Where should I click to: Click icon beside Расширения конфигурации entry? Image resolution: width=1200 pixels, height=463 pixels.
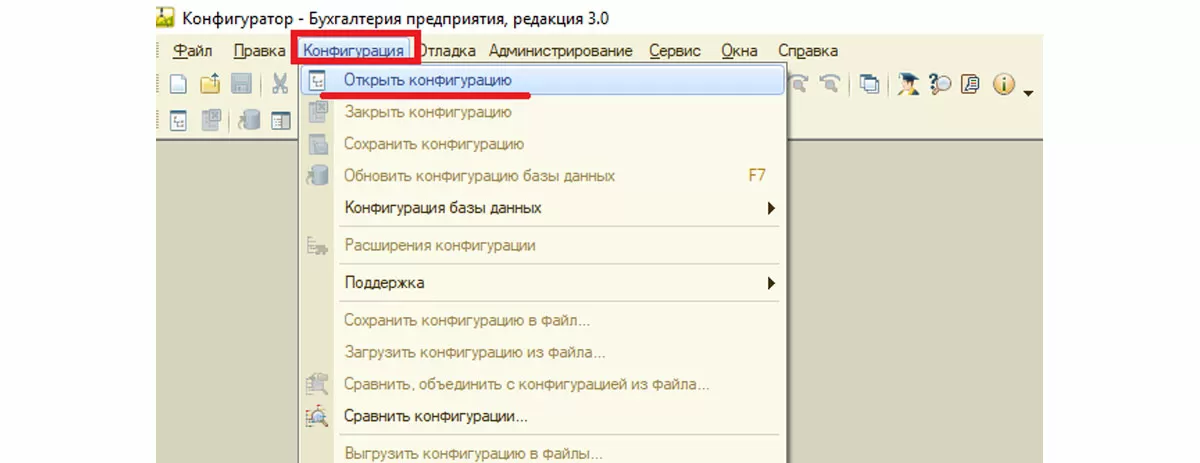[x=318, y=245]
